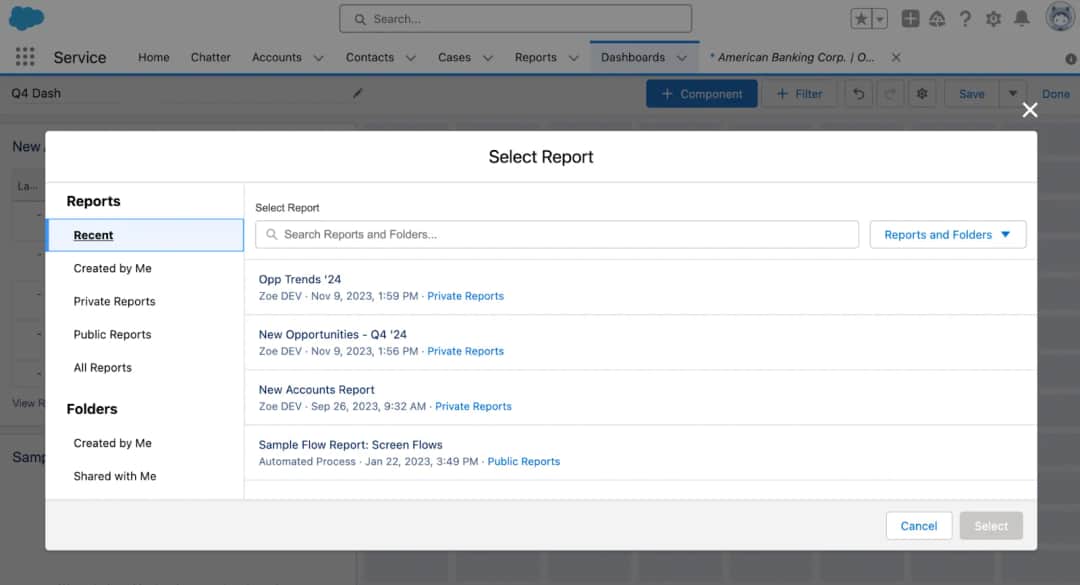
Task: Choose Sample Flow Report: Screen Flows
Action: tap(641, 453)
